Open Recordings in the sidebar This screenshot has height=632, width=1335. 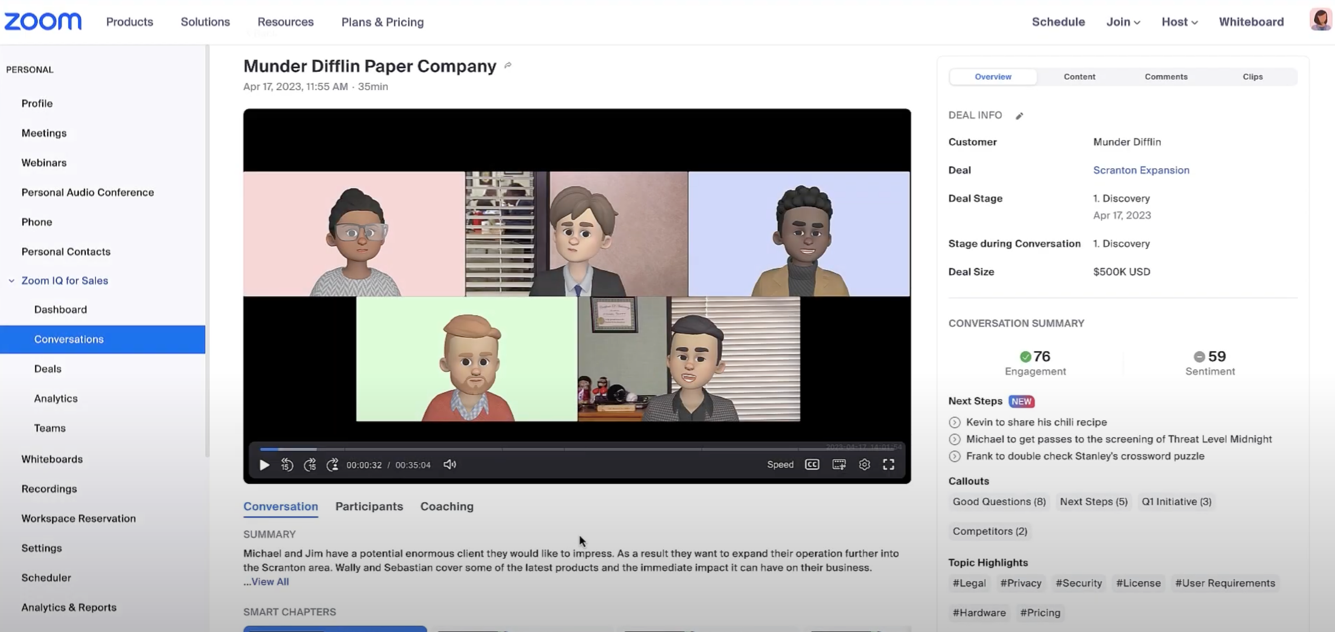[x=49, y=489]
